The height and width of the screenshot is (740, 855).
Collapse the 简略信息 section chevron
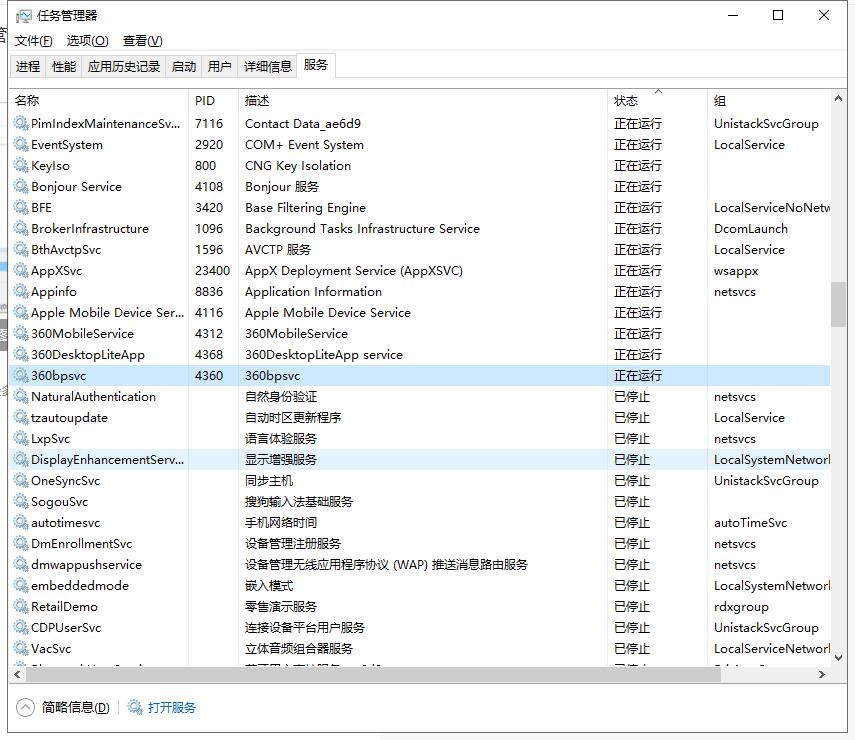pos(22,706)
